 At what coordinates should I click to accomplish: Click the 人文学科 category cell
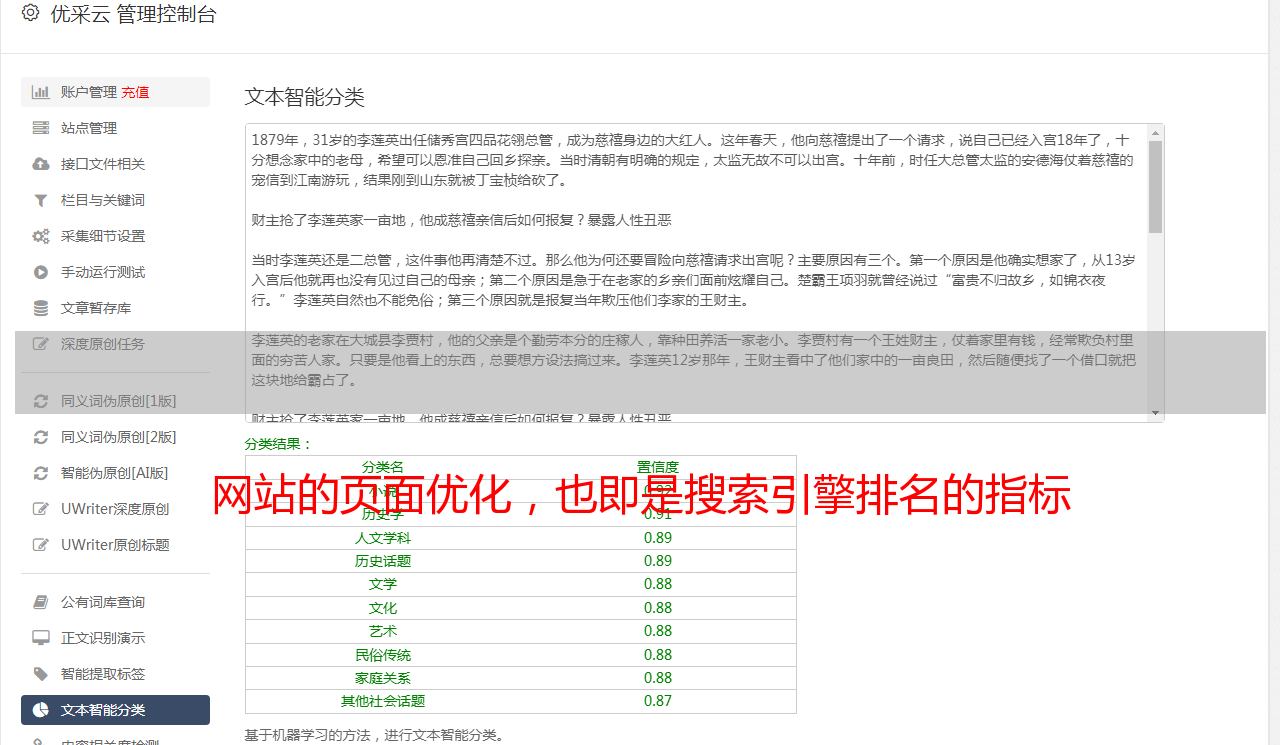(383, 538)
